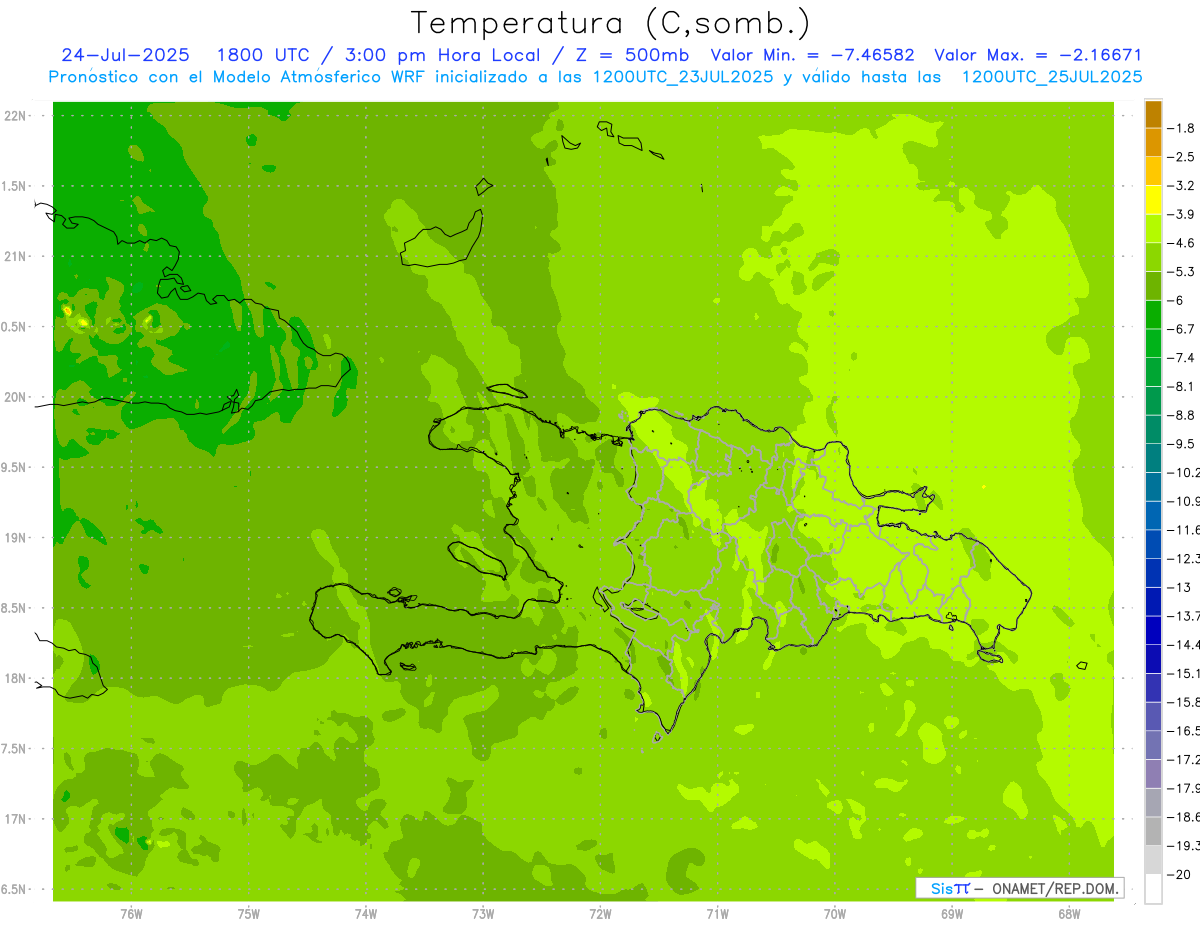Pick the amber swatch between -2.5 and -3.2
The image size is (1200, 927).
coord(1153,171)
